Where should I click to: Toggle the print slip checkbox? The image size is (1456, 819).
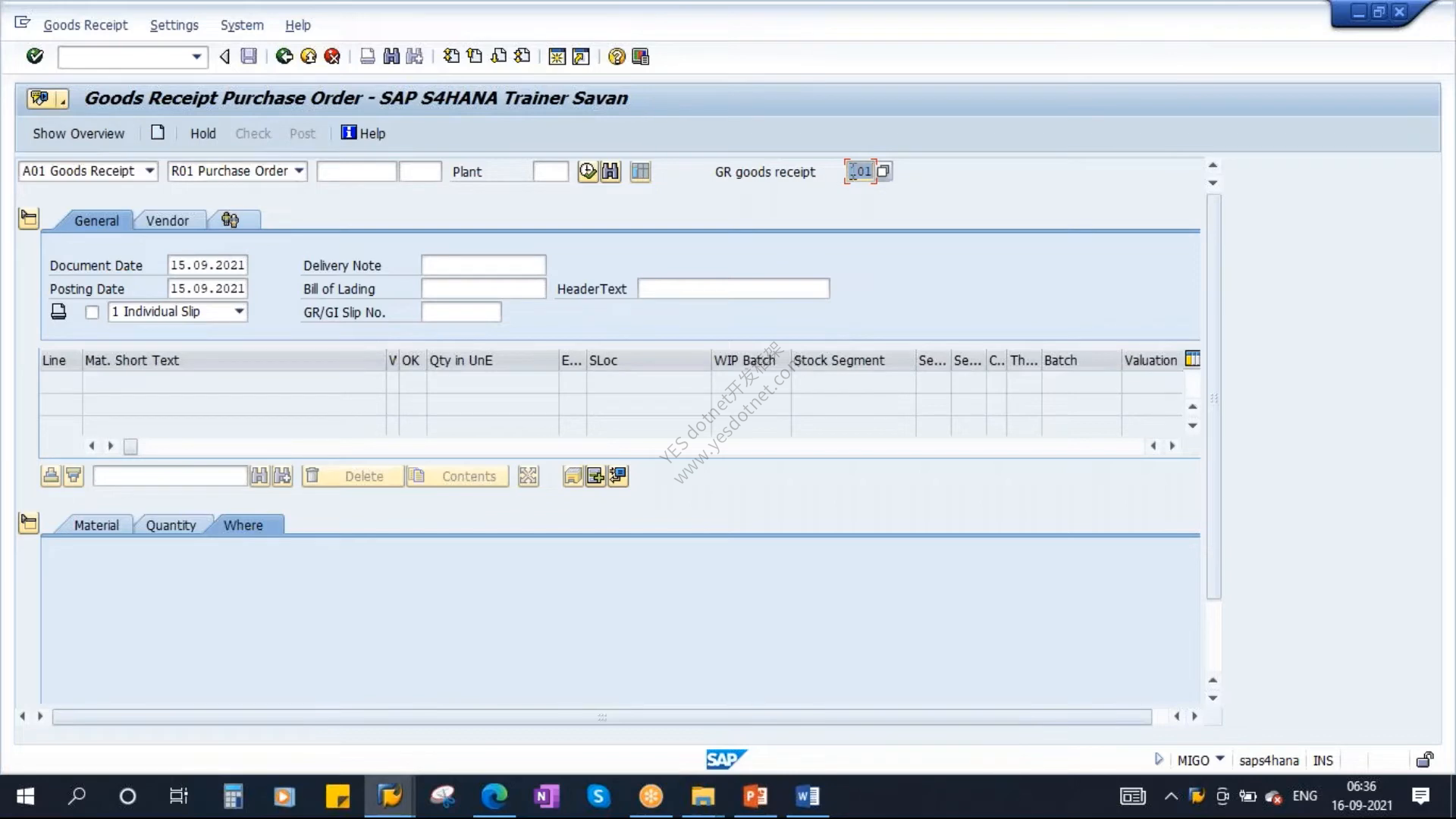pyautogui.click(x=93, y=312)
